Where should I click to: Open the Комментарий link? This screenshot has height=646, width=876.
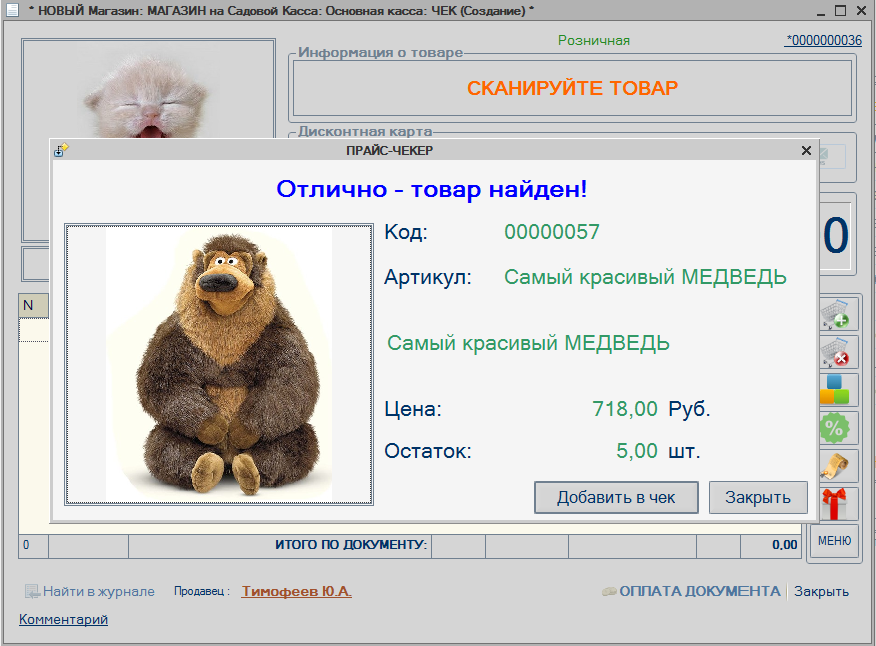pyautogui.click(x=64, y=619)
